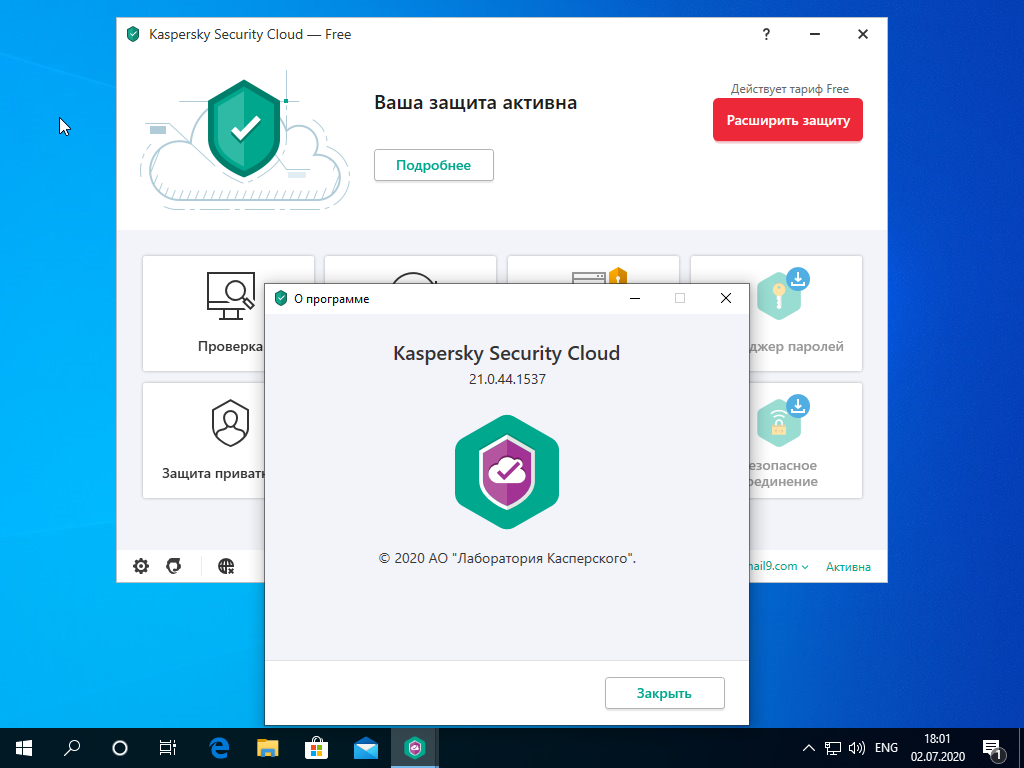This screenshot has height=768, width=1024.
Task: Click the large green shield status image
Action: (244, 128)
